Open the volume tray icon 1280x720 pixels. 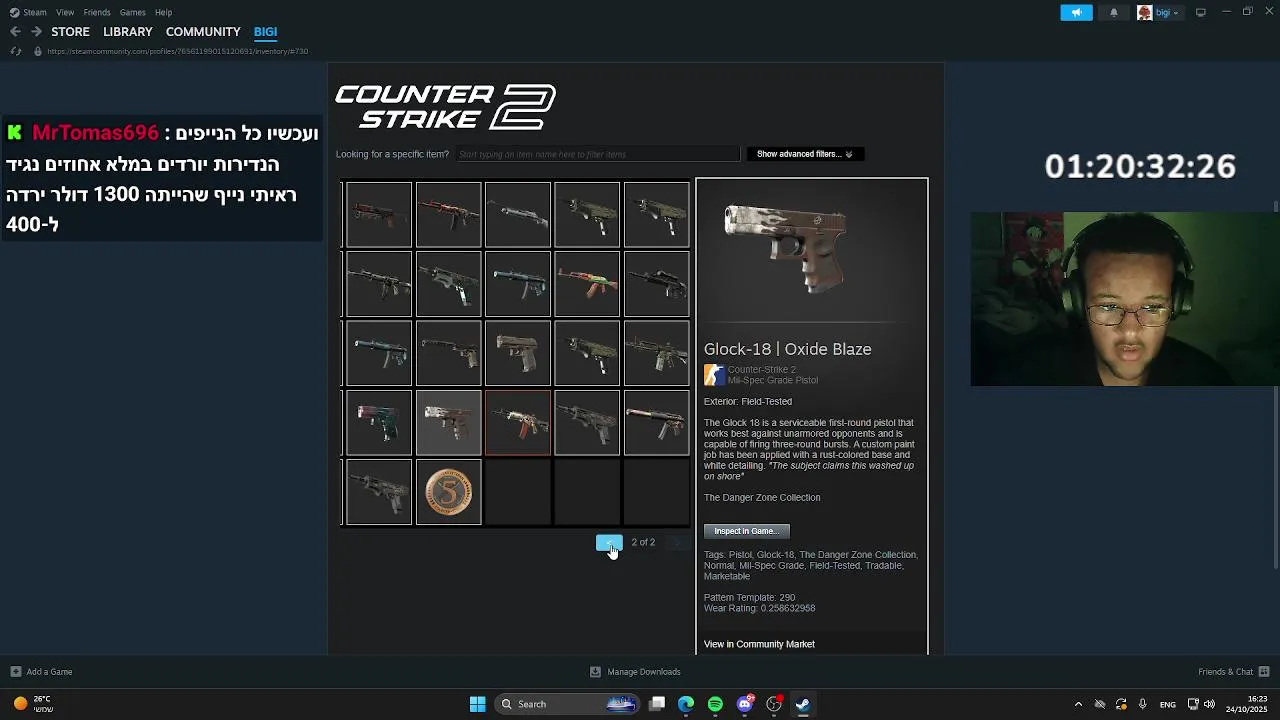tap(1209, 704)
